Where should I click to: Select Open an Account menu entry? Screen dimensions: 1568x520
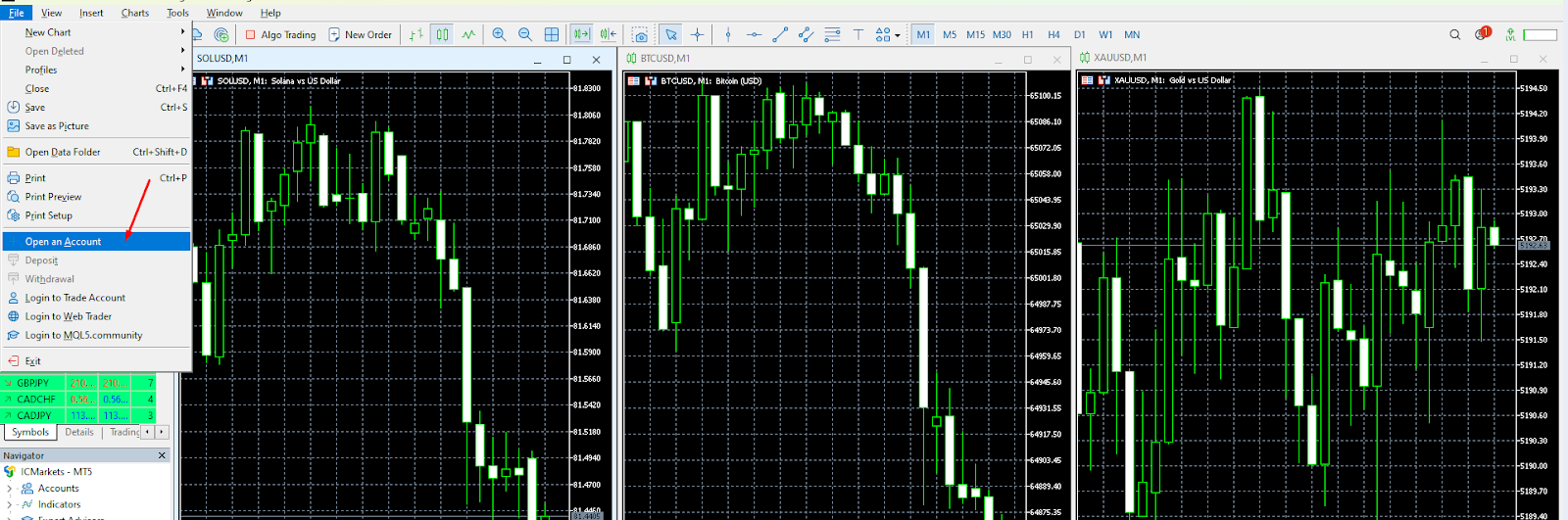(x=63, y=242)
